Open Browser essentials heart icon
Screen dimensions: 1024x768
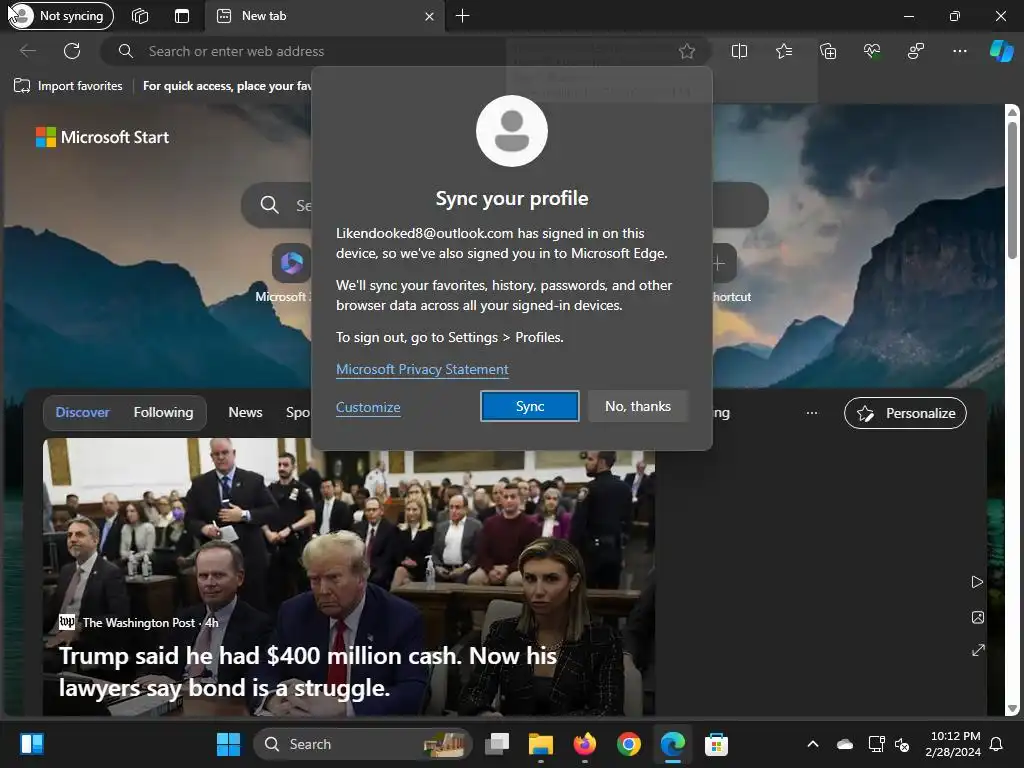872,51
